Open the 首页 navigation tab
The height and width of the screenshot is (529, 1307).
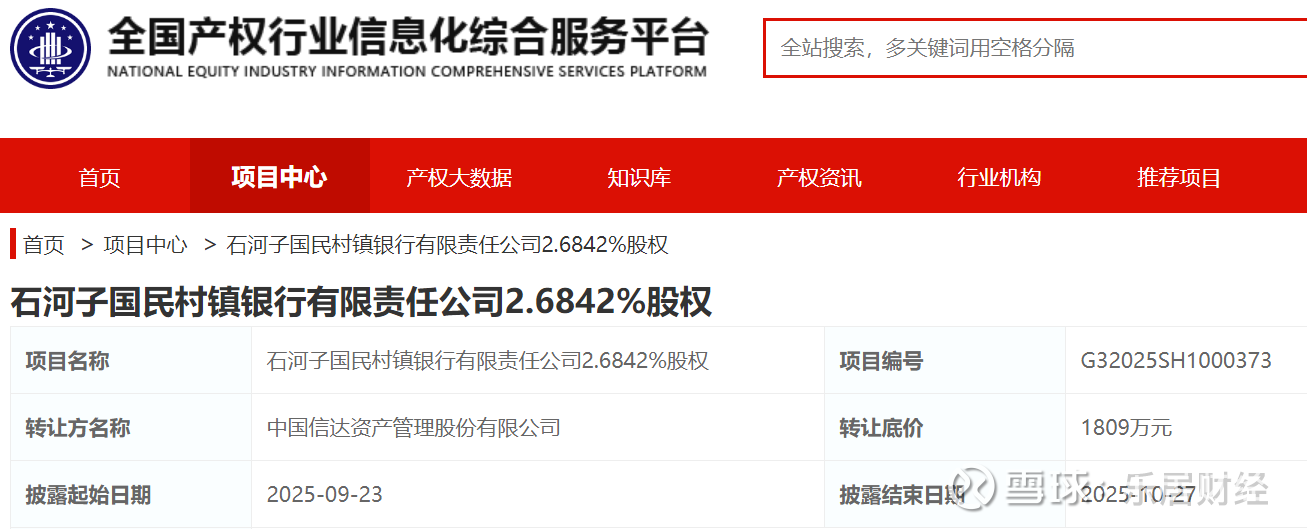(x=99, y=178)
